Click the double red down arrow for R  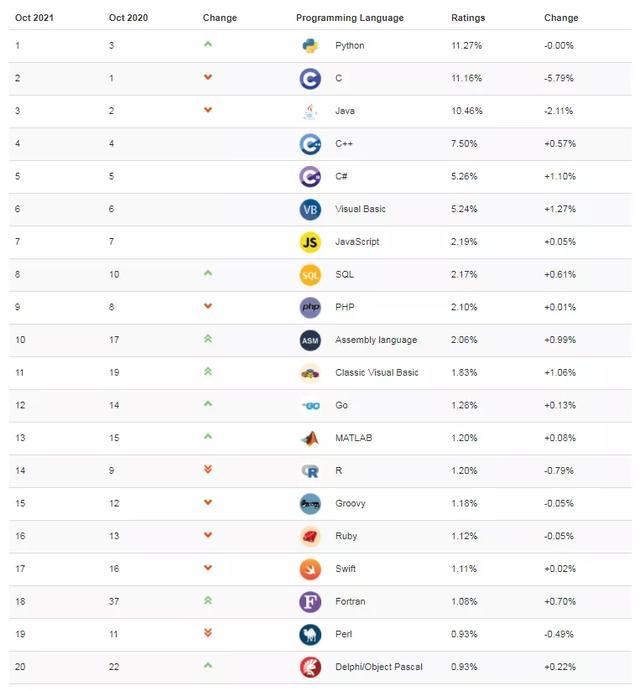(208, 469)
